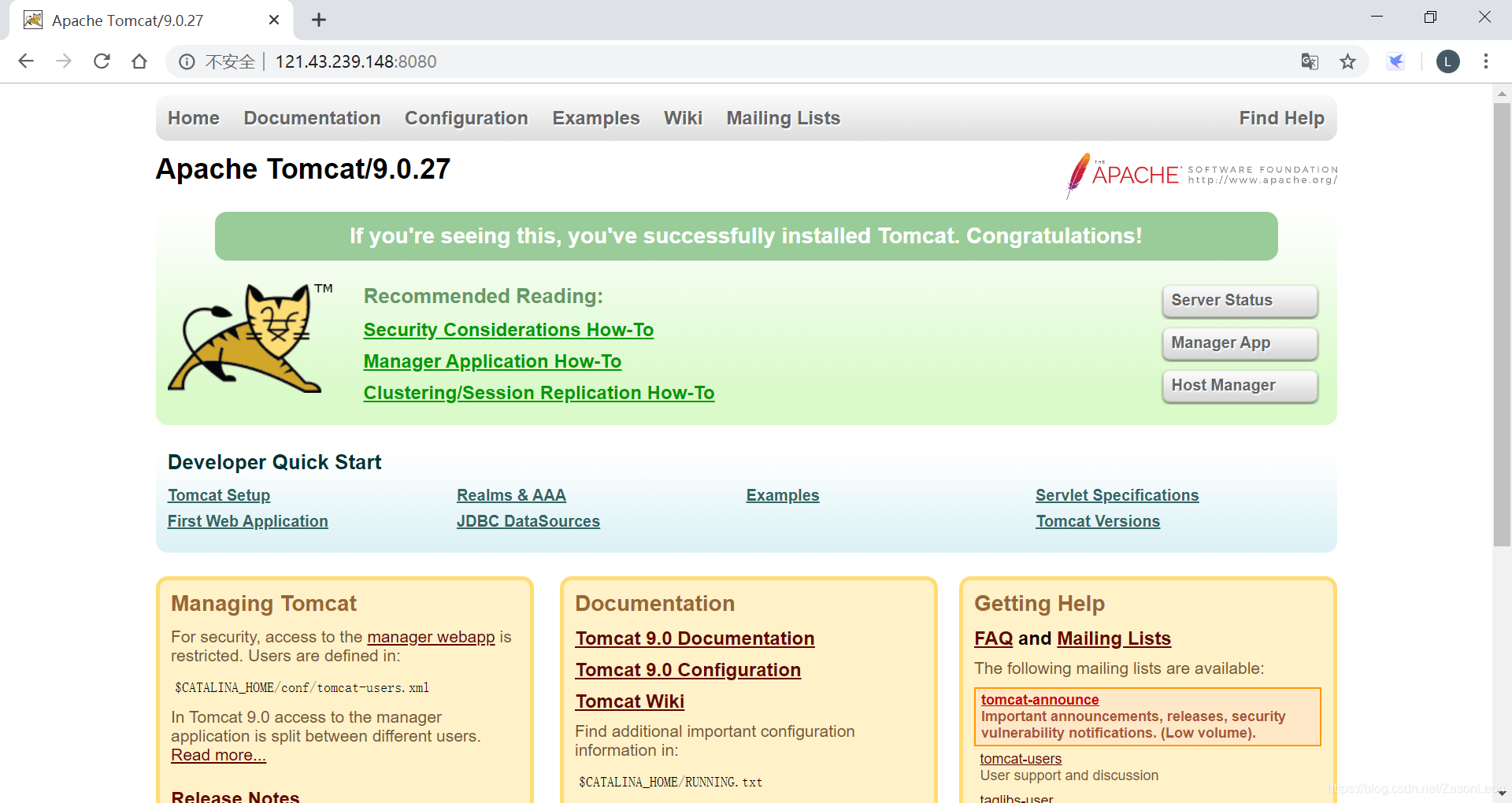The width and height of the screenshot is (1512, 803).
Task: Open Tomcat 9.0 Configuration link
Action: coord(688,670)
